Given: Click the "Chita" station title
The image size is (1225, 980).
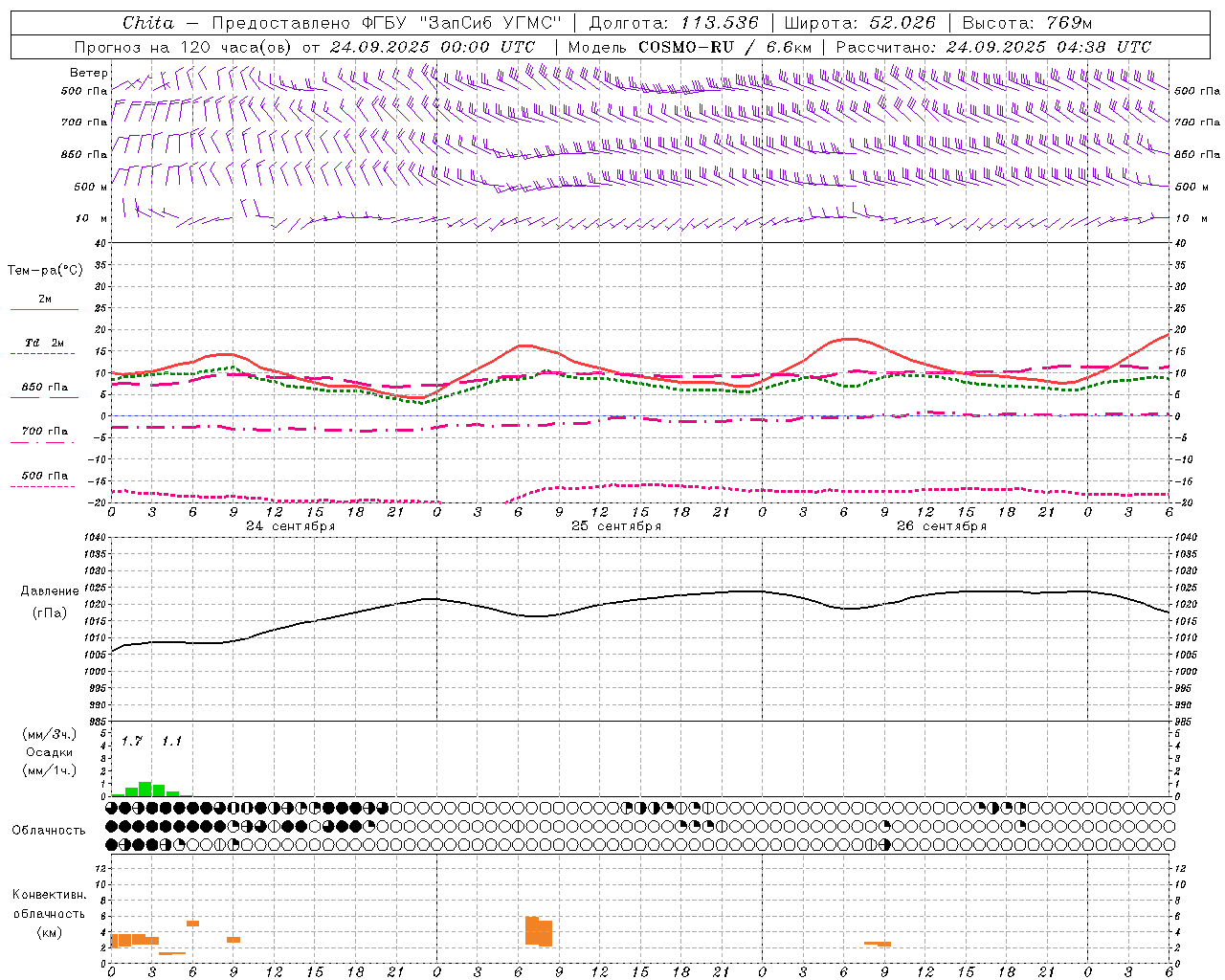Looking at the screenshot, I should 148,23.
